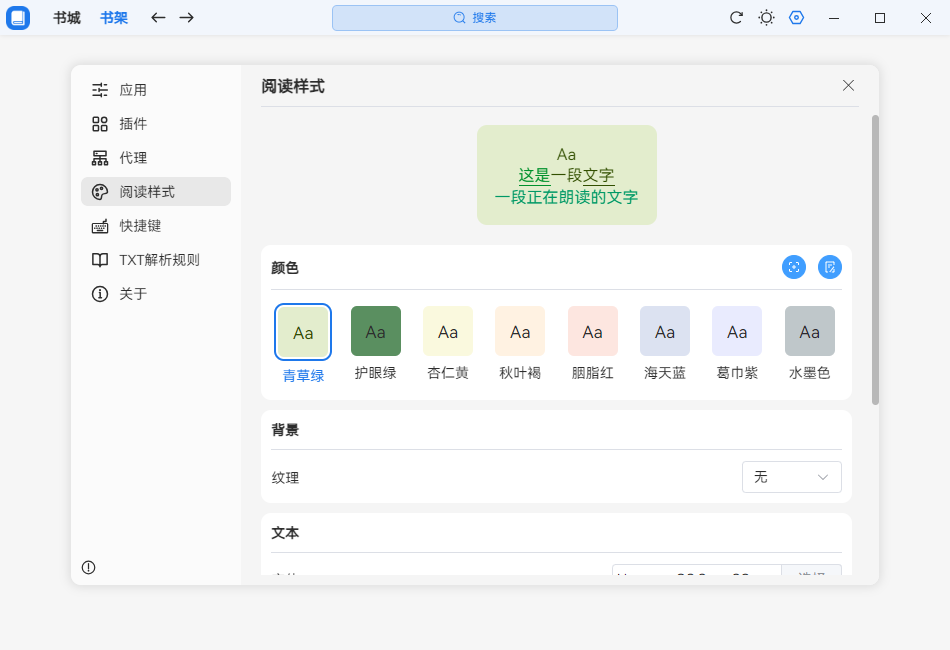Open 关于 section

(156, 294)
